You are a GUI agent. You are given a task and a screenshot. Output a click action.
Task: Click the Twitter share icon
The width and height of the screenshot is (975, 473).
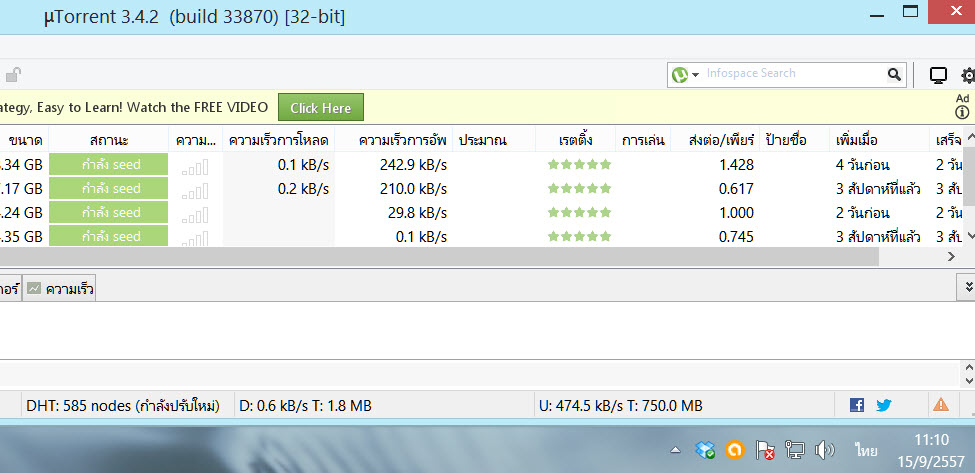pos(884,405)
